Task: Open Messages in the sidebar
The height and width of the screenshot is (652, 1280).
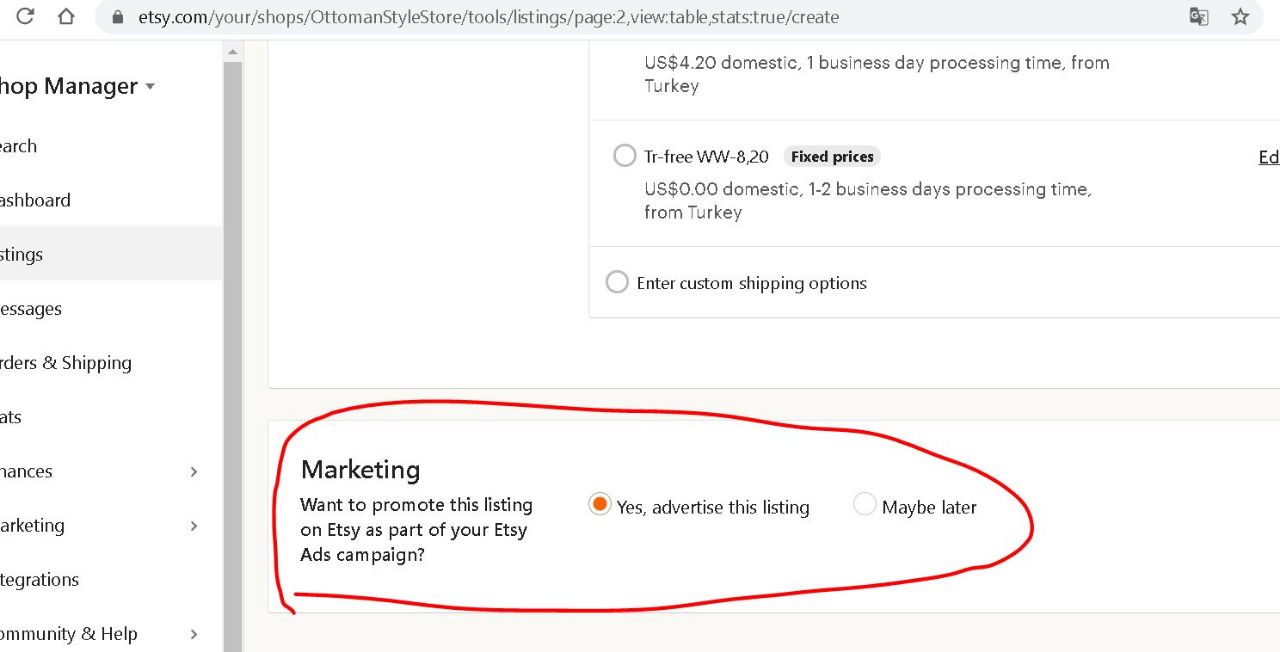Action: click(x=111, y=309)
